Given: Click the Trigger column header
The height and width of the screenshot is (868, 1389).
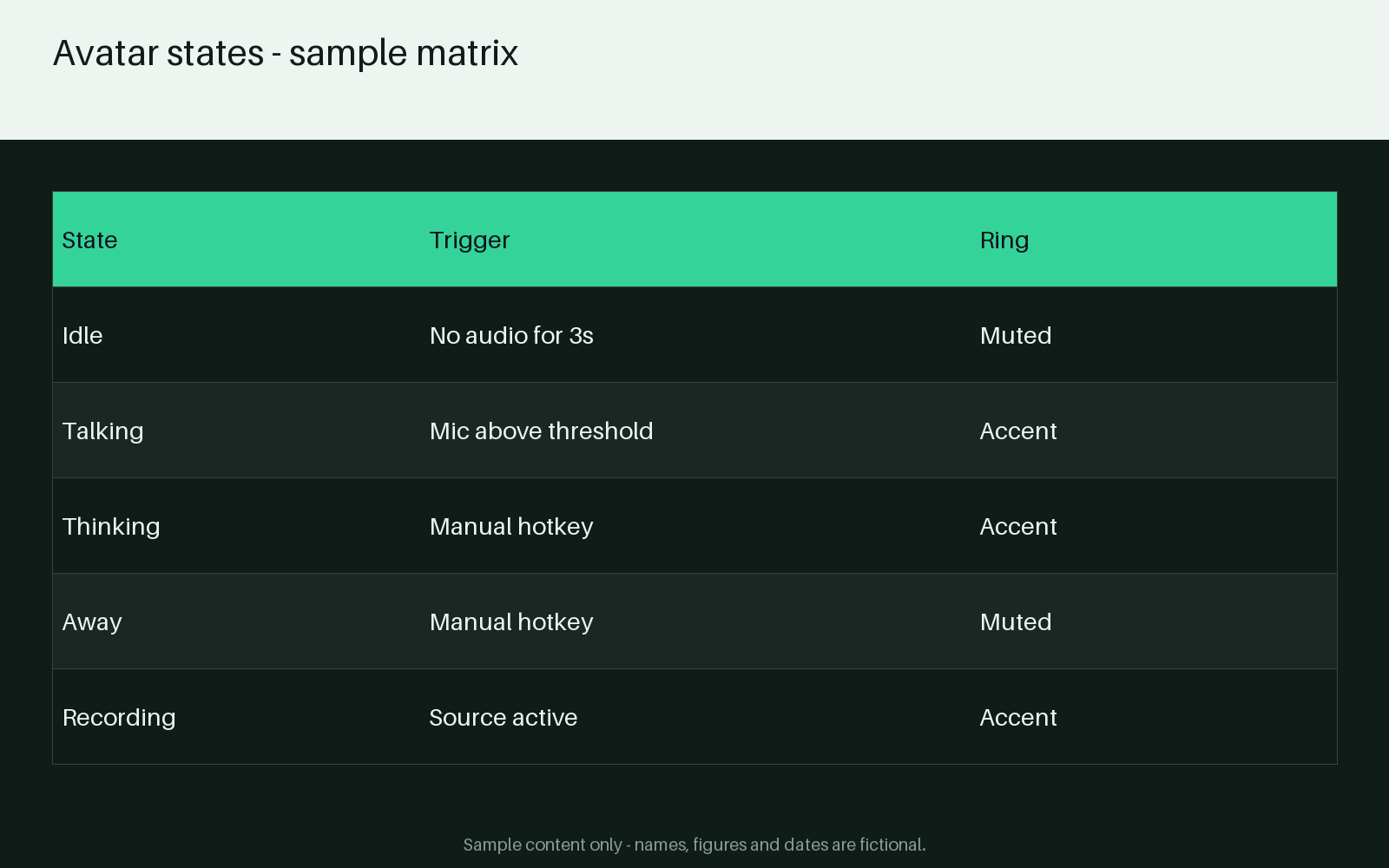Looking at the screenshot, I should point(695,240).
